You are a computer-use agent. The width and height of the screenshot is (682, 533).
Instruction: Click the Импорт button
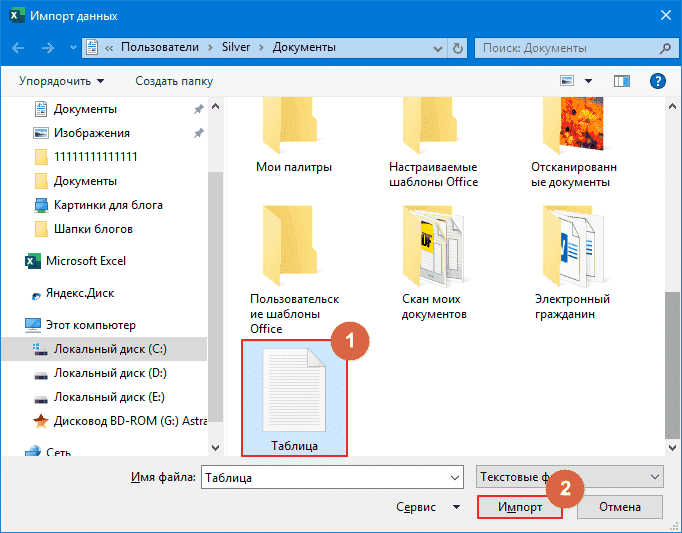point(520,507)
